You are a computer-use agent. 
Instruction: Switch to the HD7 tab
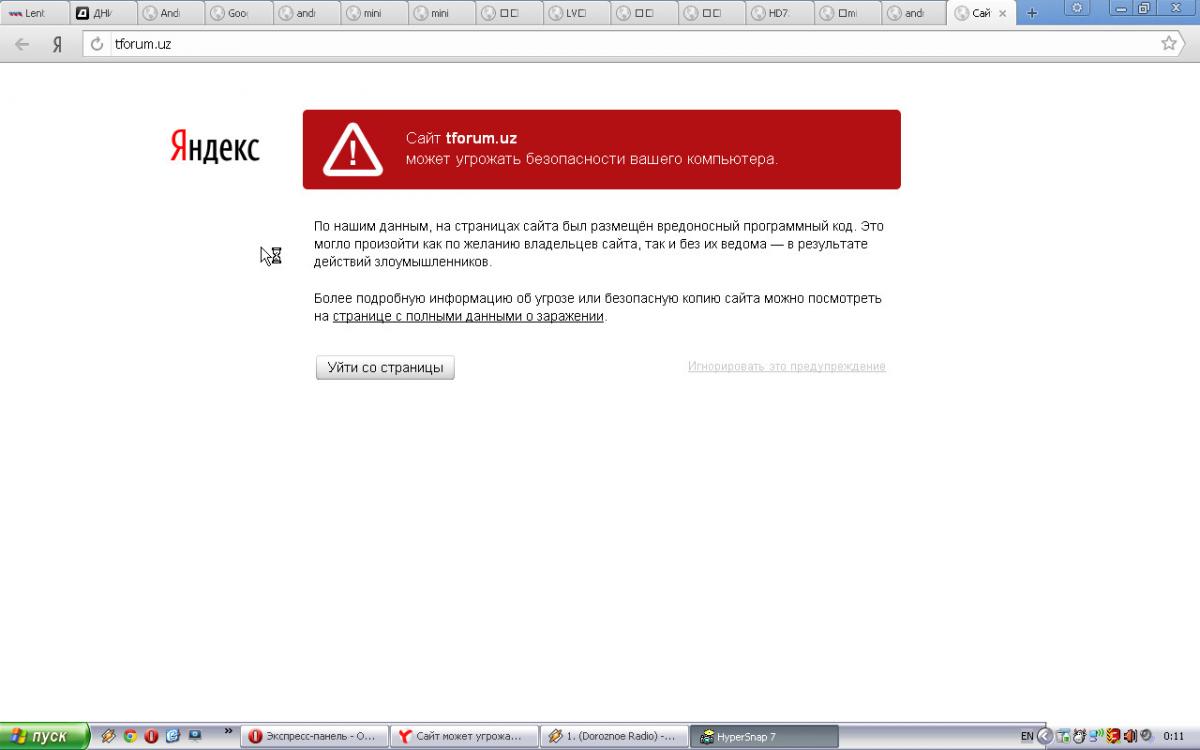tap(777, 14)
